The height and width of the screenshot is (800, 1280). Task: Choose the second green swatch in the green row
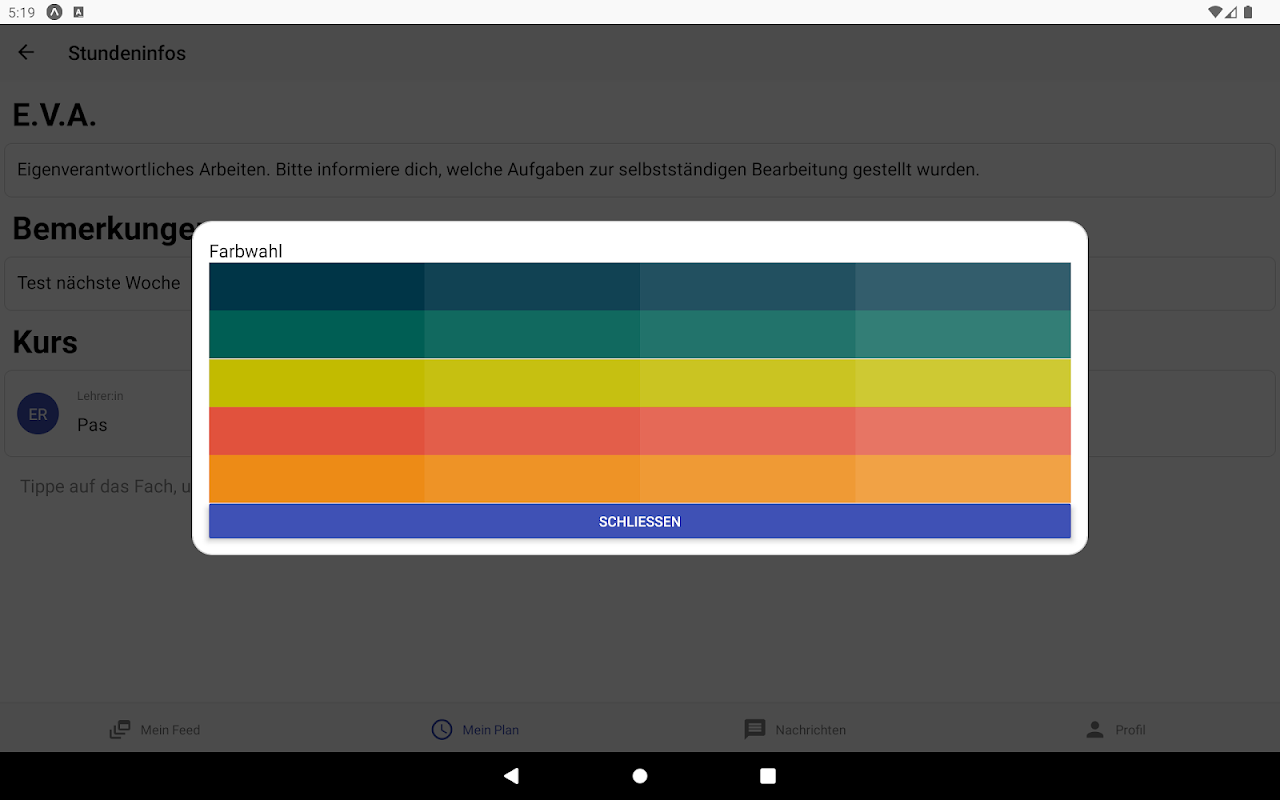[x=532, y=334]
